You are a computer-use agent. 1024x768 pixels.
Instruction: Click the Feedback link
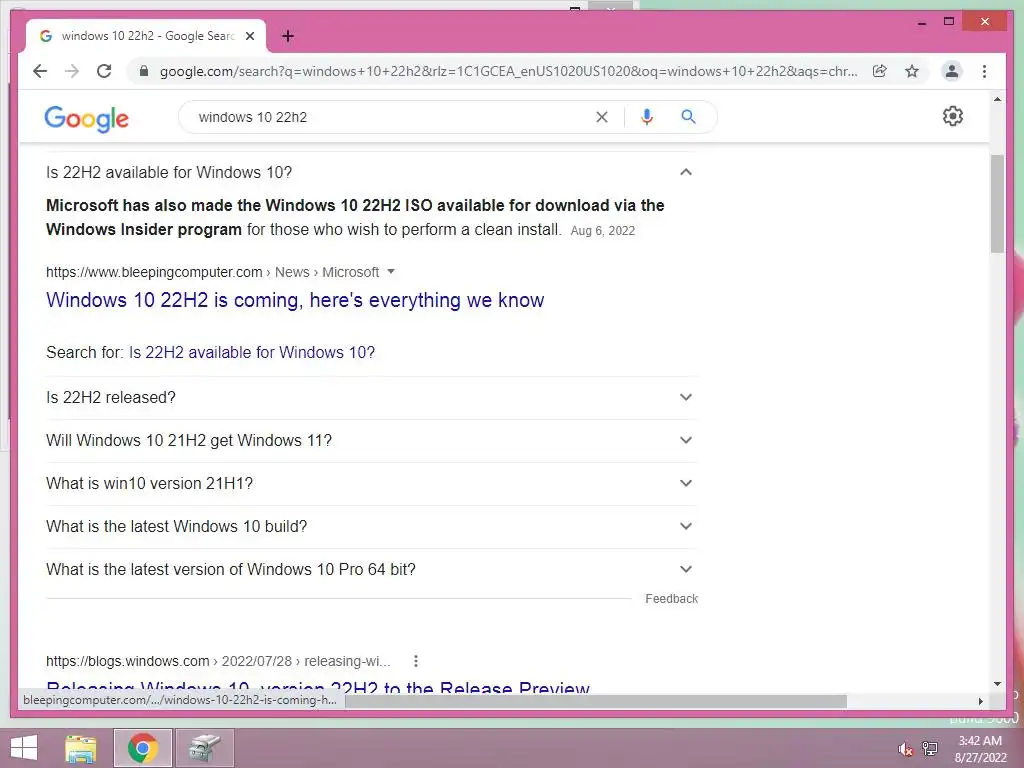tap(671, 599)
